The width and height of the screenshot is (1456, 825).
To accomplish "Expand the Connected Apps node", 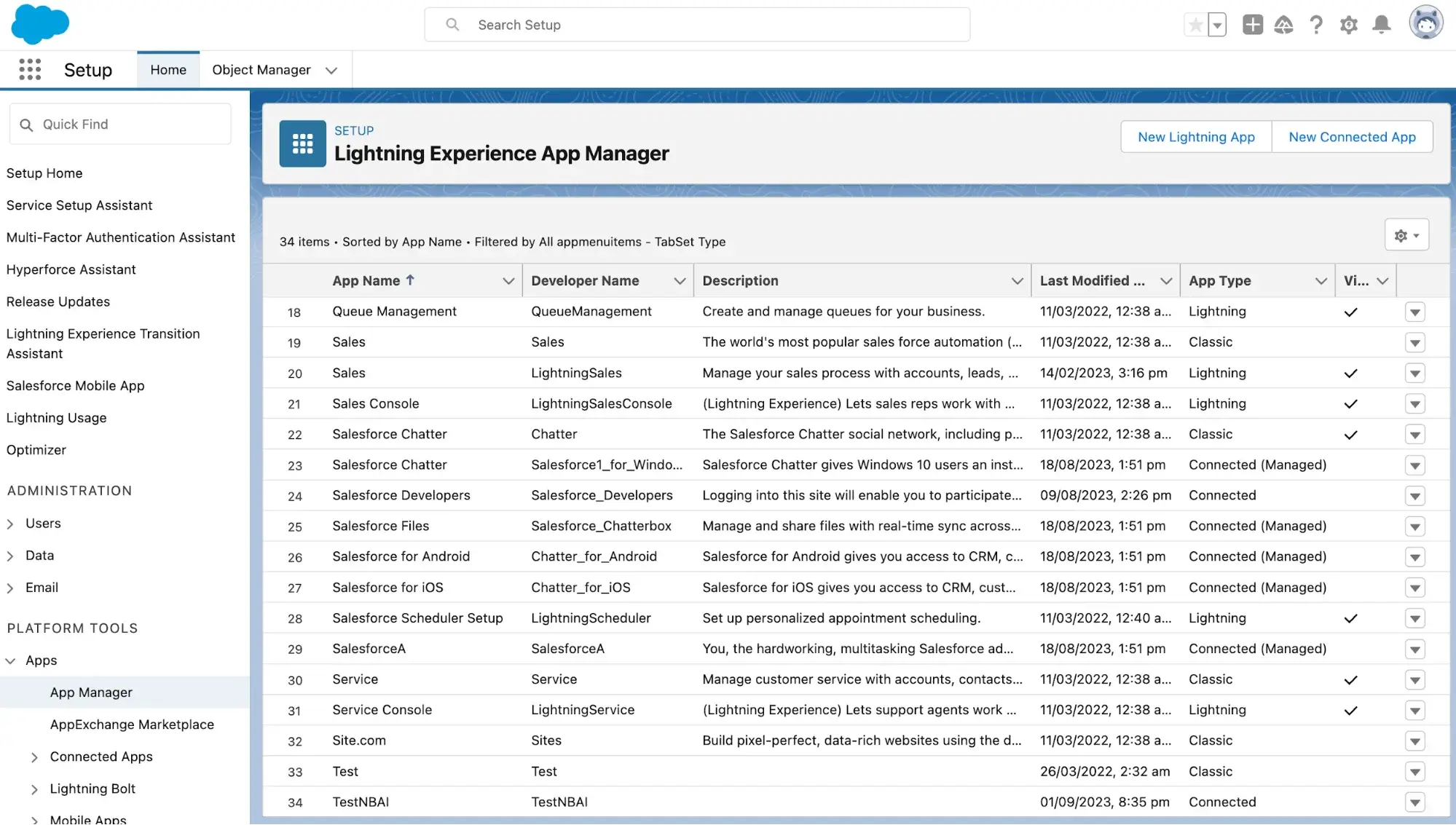I will (x=34, y=758).
